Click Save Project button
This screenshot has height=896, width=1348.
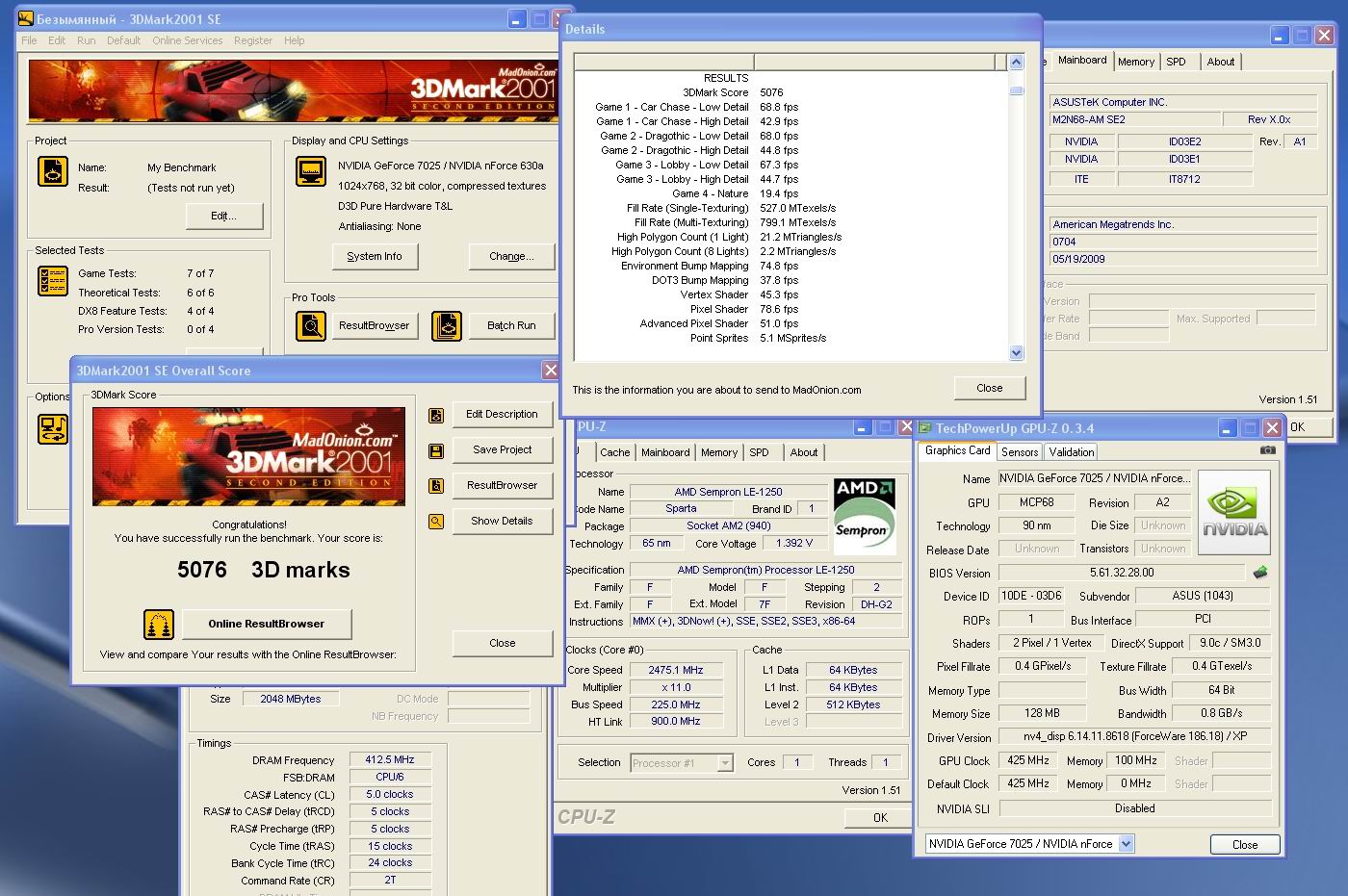[502, 449]
